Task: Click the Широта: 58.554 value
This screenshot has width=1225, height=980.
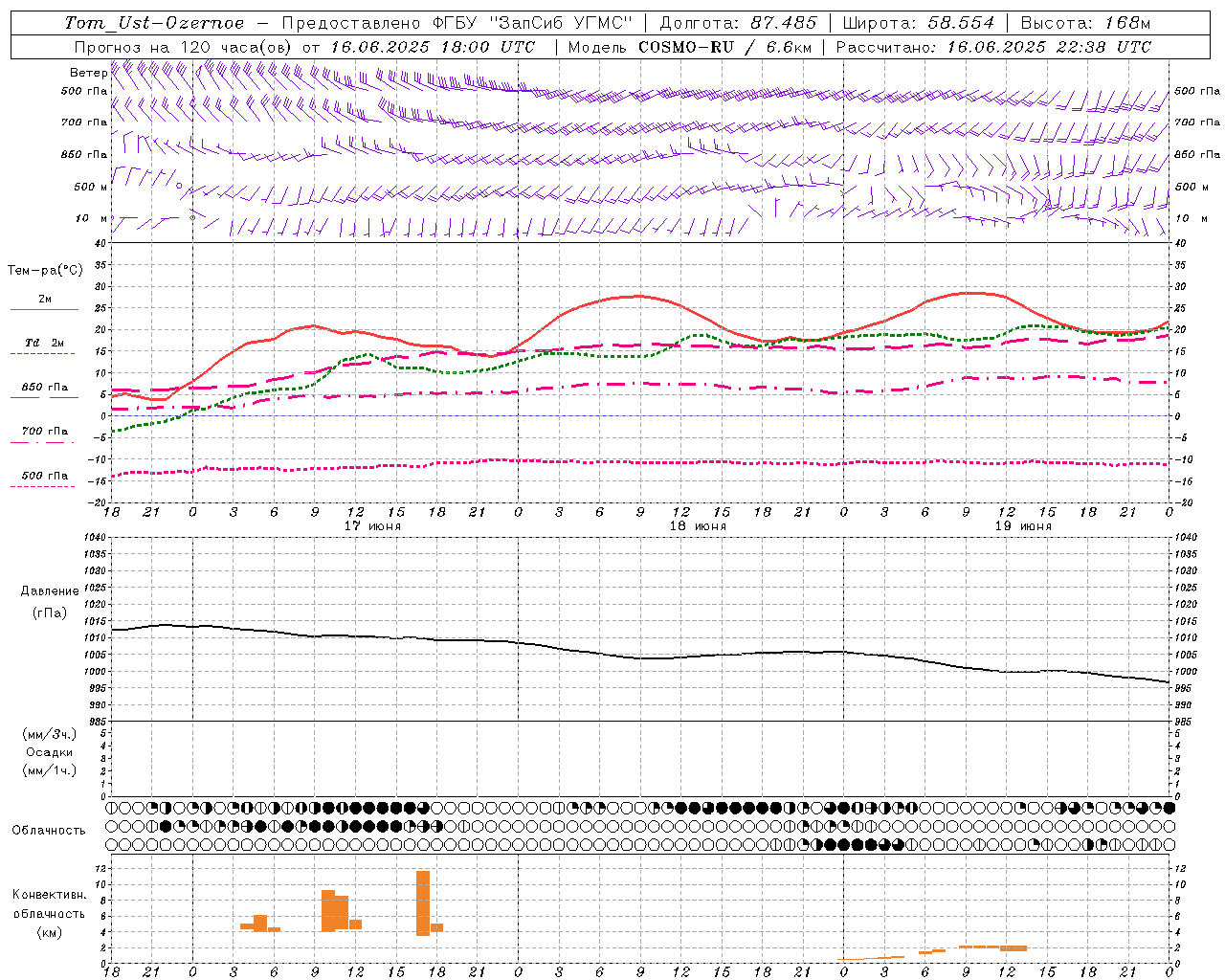Action: coord(919,23)
